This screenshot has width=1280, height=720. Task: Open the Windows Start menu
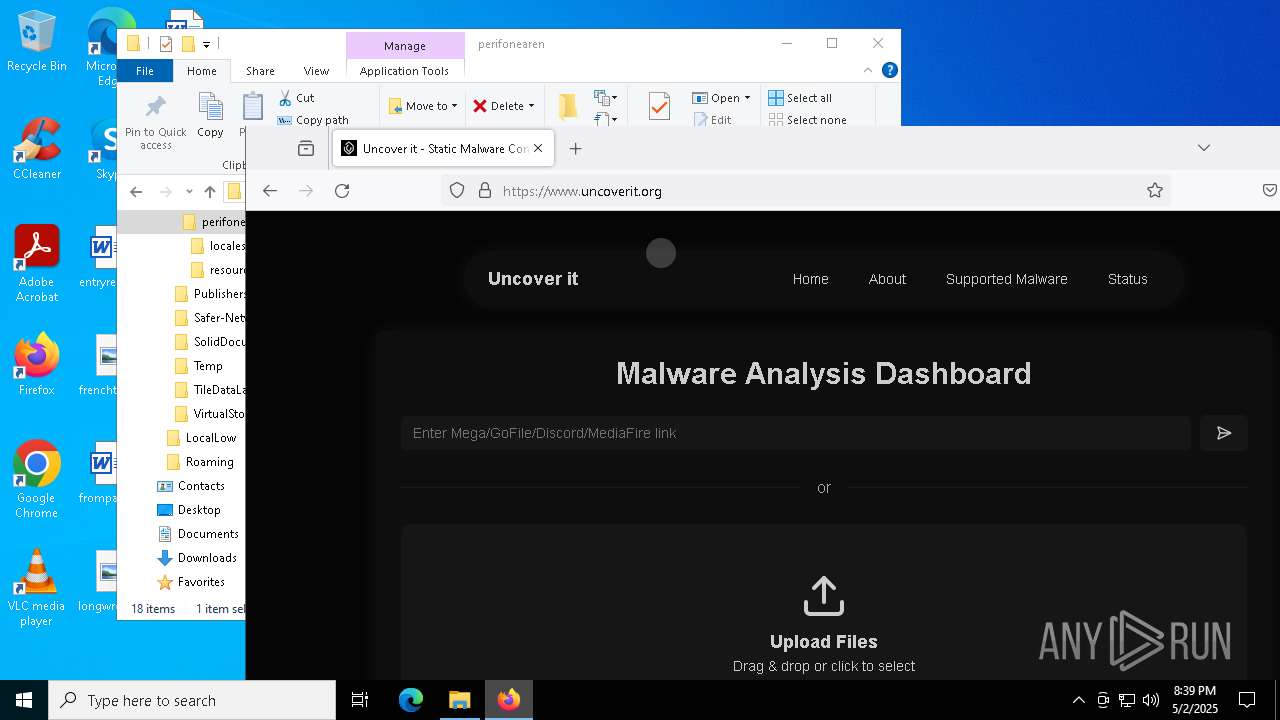click(24, 700)
